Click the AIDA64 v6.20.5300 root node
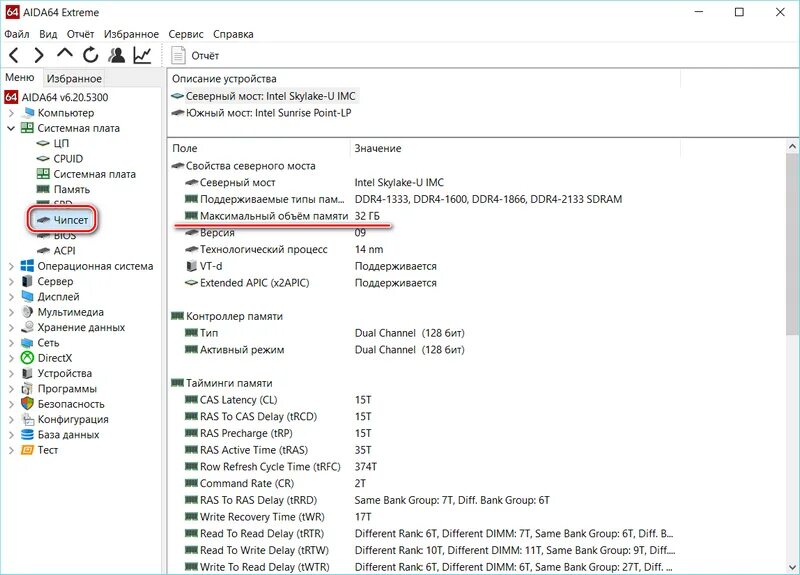This screenshot has width=800, height=575. (x=65, y=97)
